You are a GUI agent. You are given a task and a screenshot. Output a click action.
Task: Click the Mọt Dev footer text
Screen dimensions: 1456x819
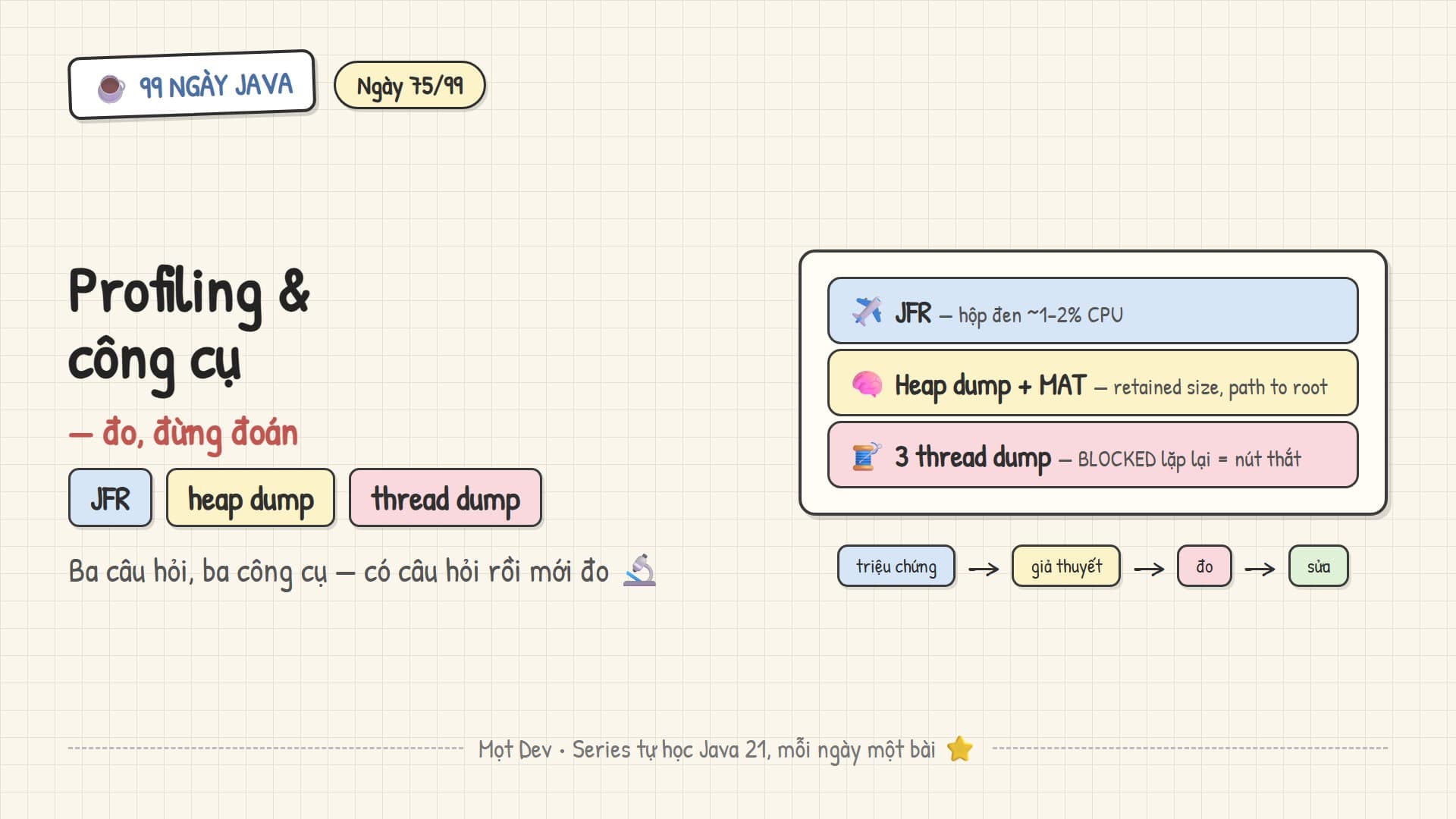click(707, 750)
